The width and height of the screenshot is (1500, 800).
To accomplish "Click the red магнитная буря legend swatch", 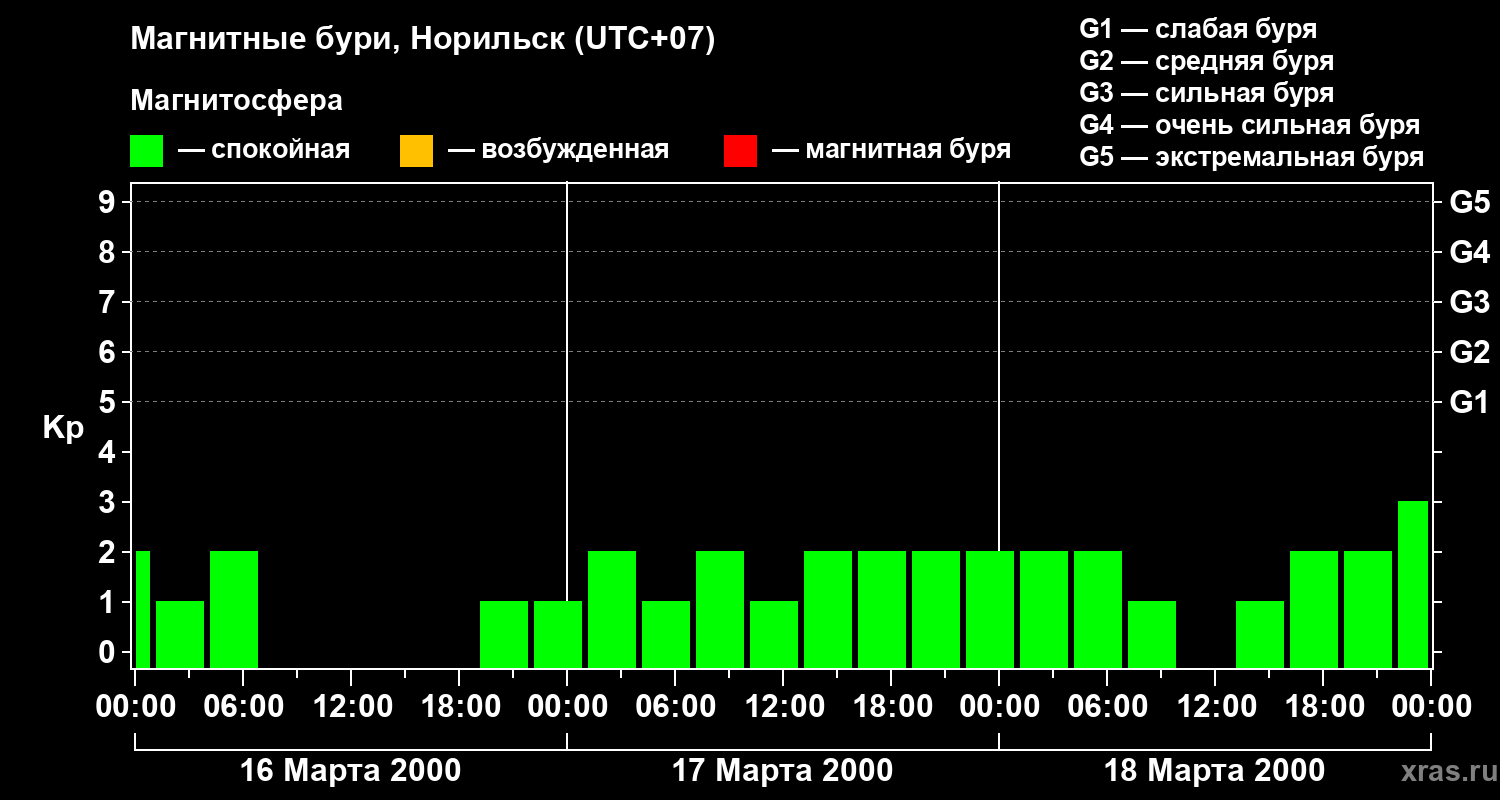I will [740, 151].
